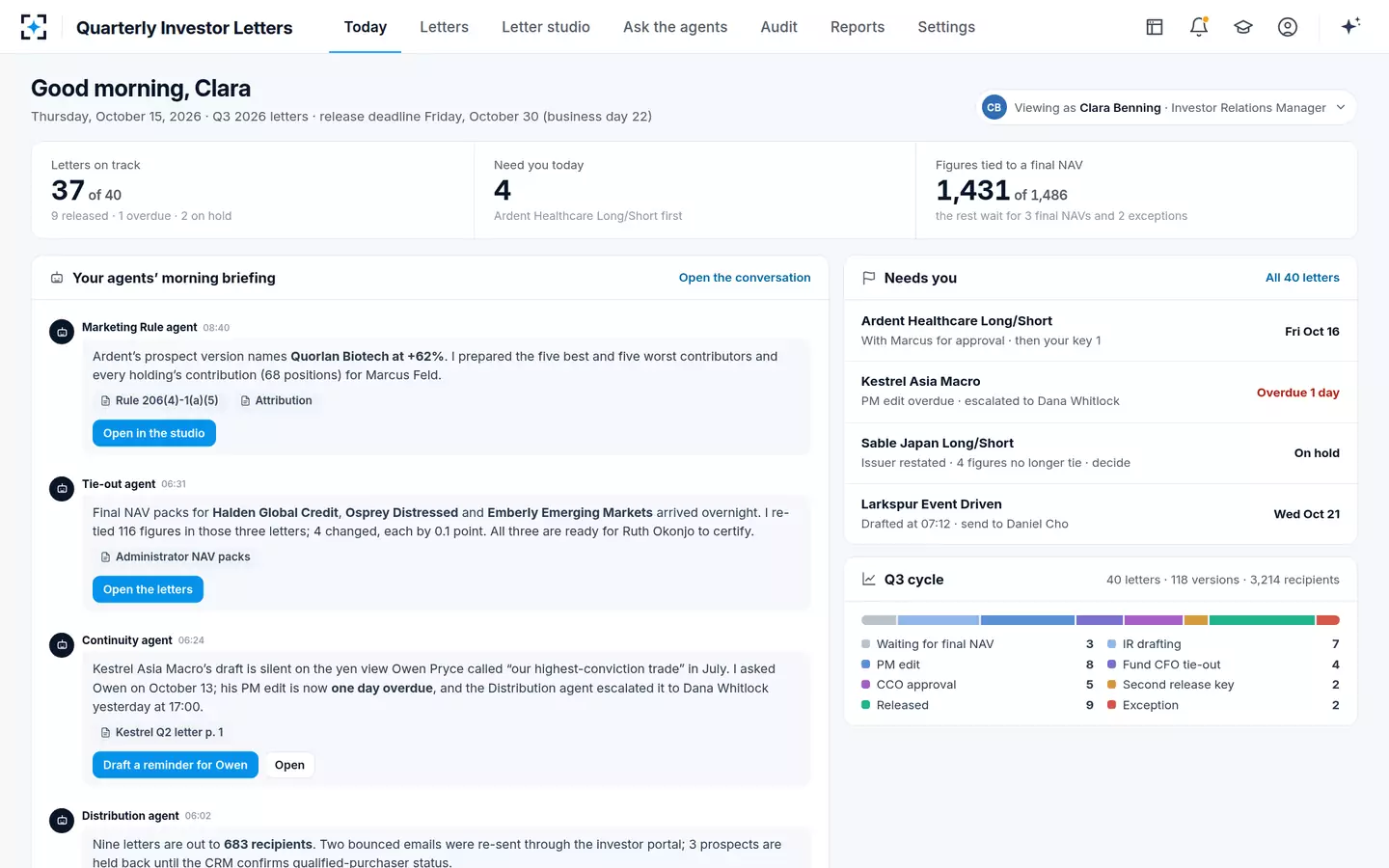Screen dimensions: 1389x868
Task: Click the Continuity agent avatar icon
Action: pyautogui.click(x=62, y=644)
